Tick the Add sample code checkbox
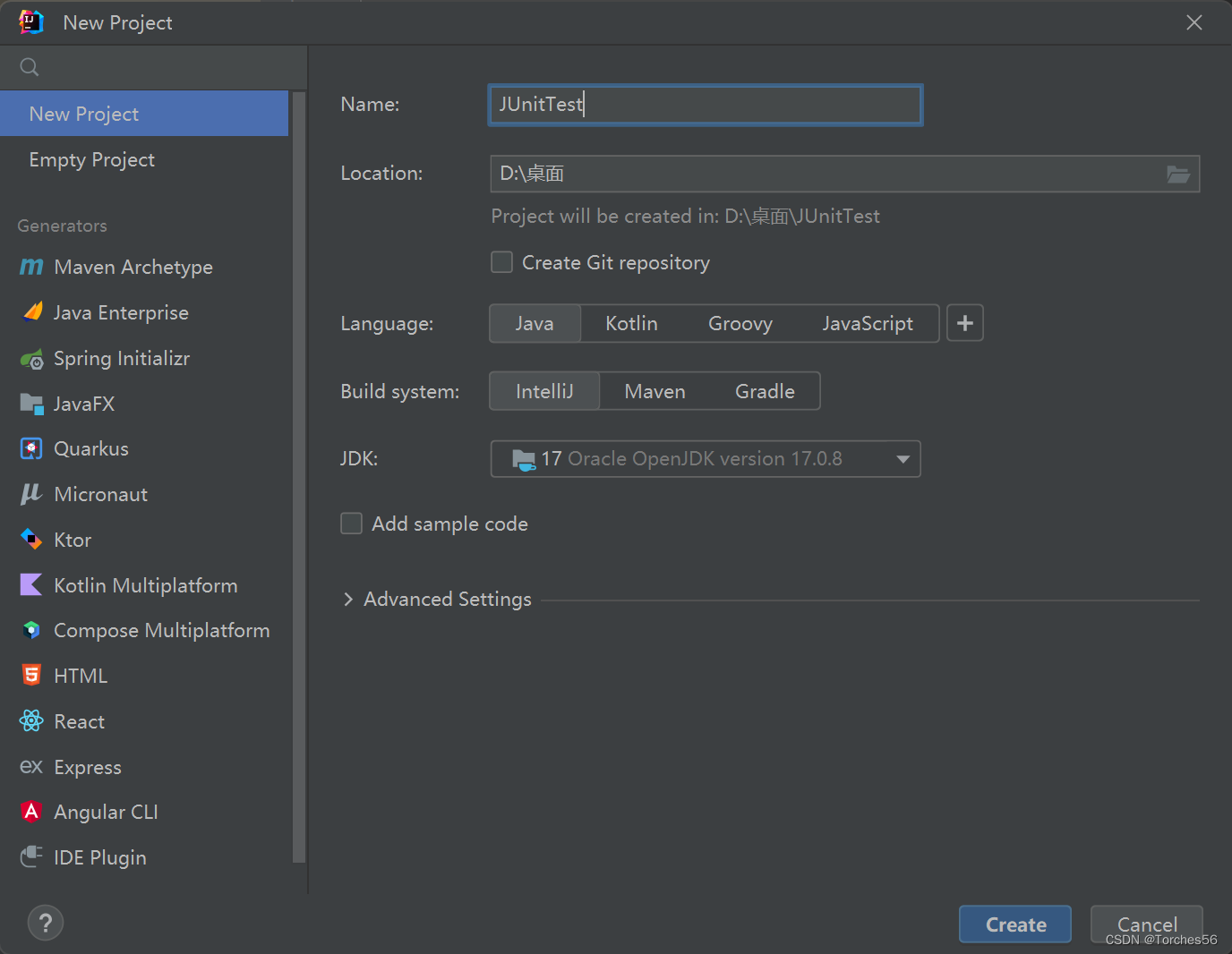 [351, 524]
